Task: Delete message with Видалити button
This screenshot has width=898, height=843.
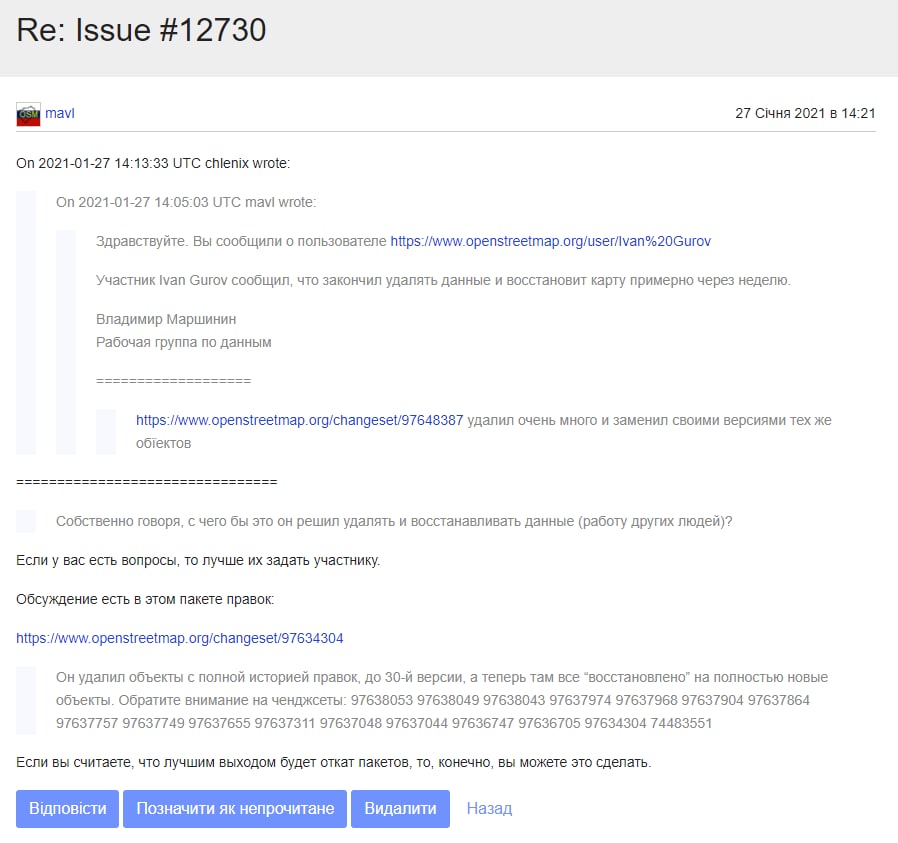Action: pos(400,809)
